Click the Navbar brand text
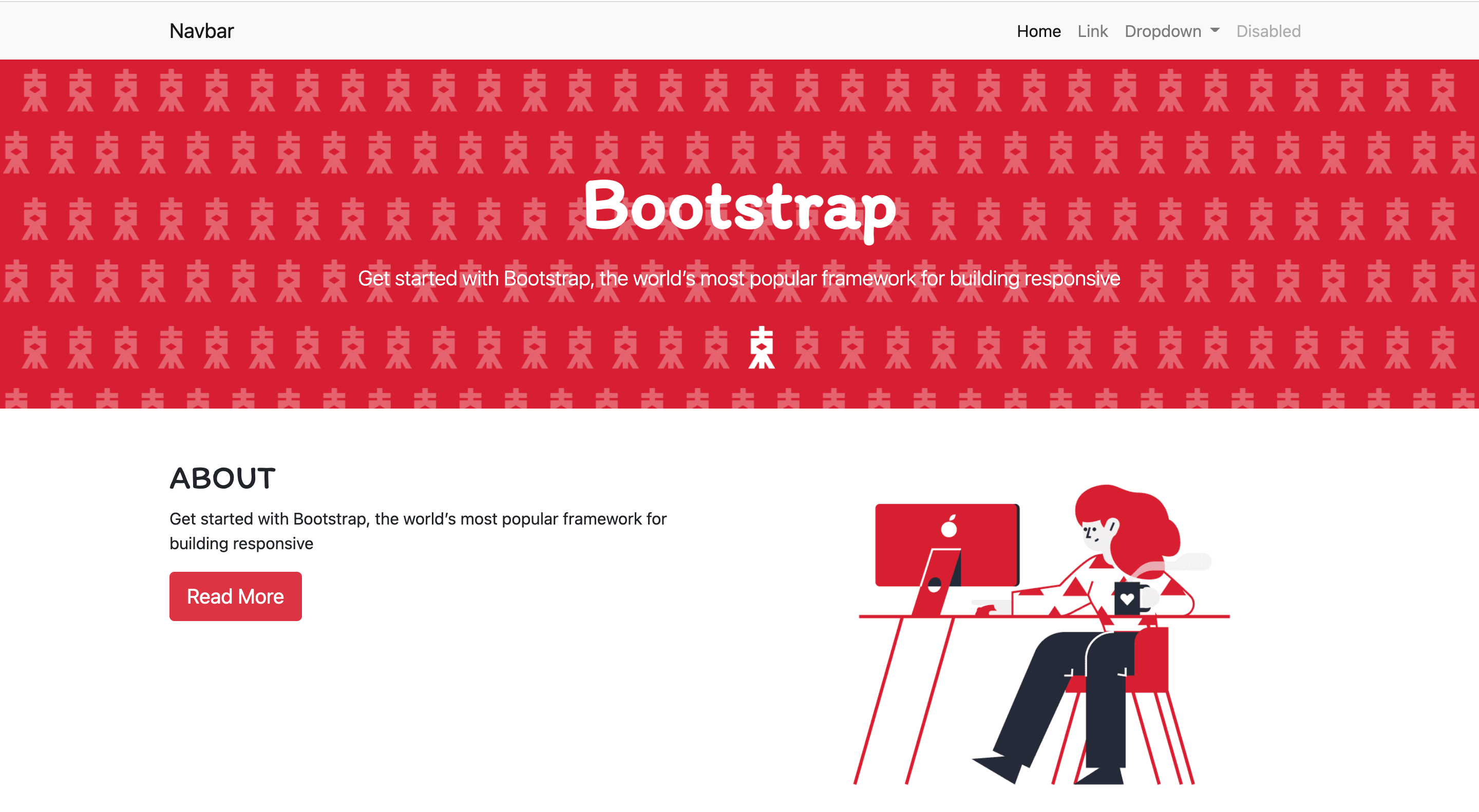The width and height of the screenshot is (1479, 812). tap(201, 31)
